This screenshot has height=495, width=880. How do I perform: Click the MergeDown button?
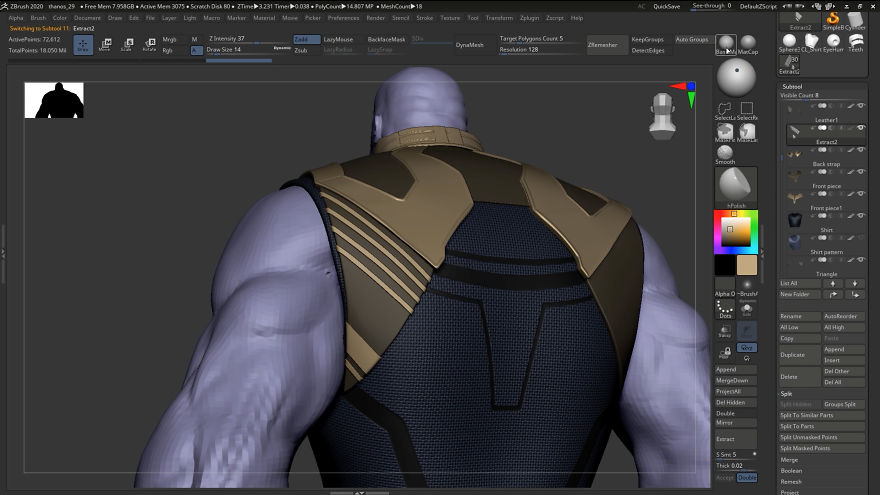pos(735,381)
